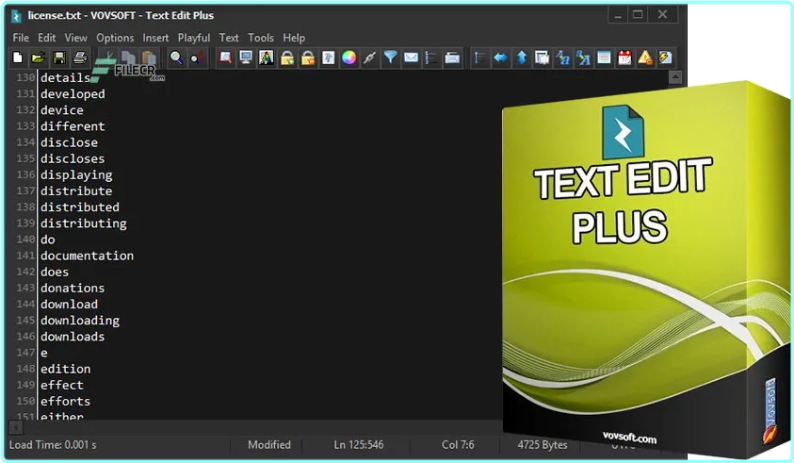
Task: Click the horizontal scrollbar left arrow
Action: tap(16, 428)
